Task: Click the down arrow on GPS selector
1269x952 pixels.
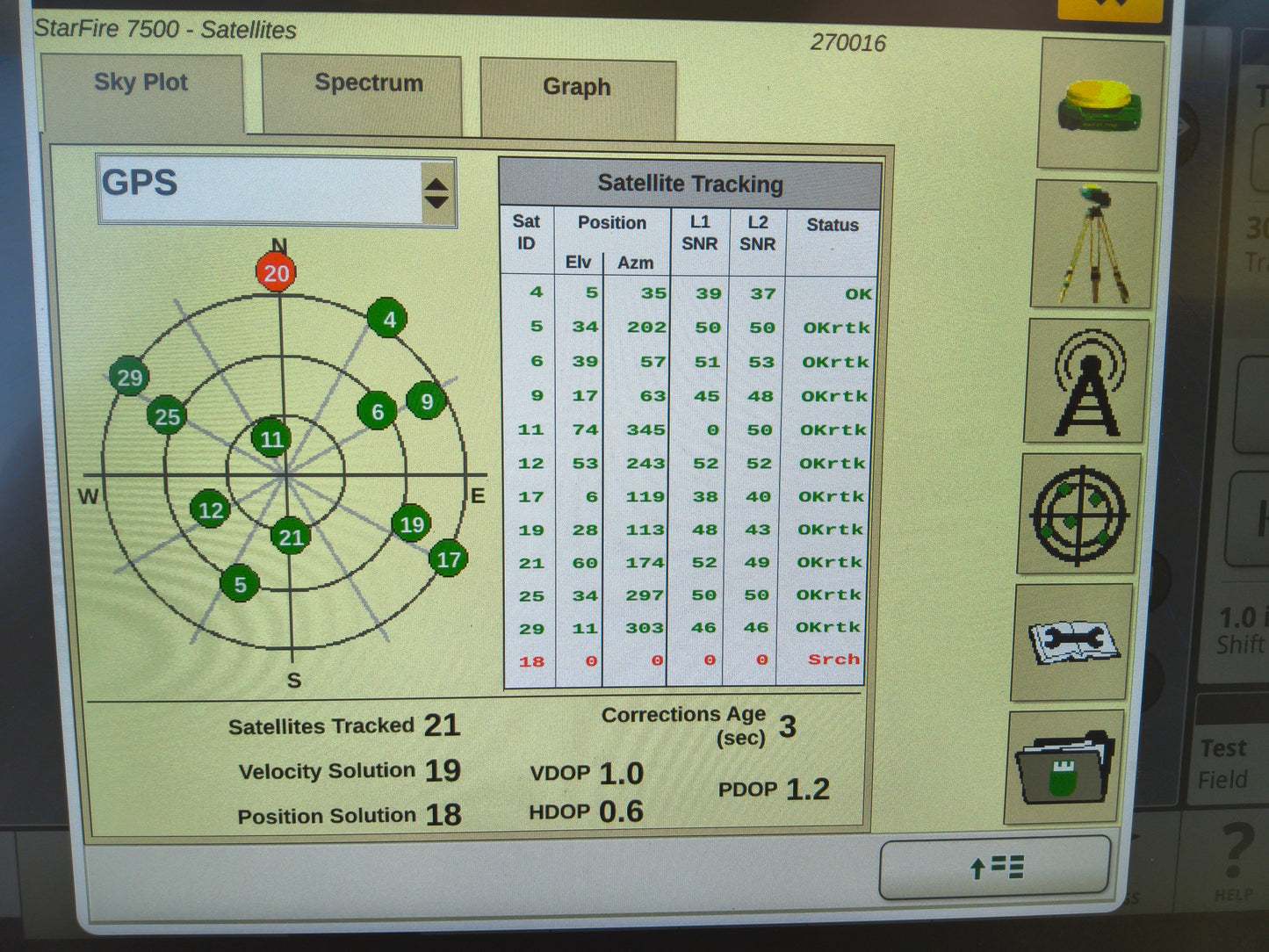Action: pos(436,201)
